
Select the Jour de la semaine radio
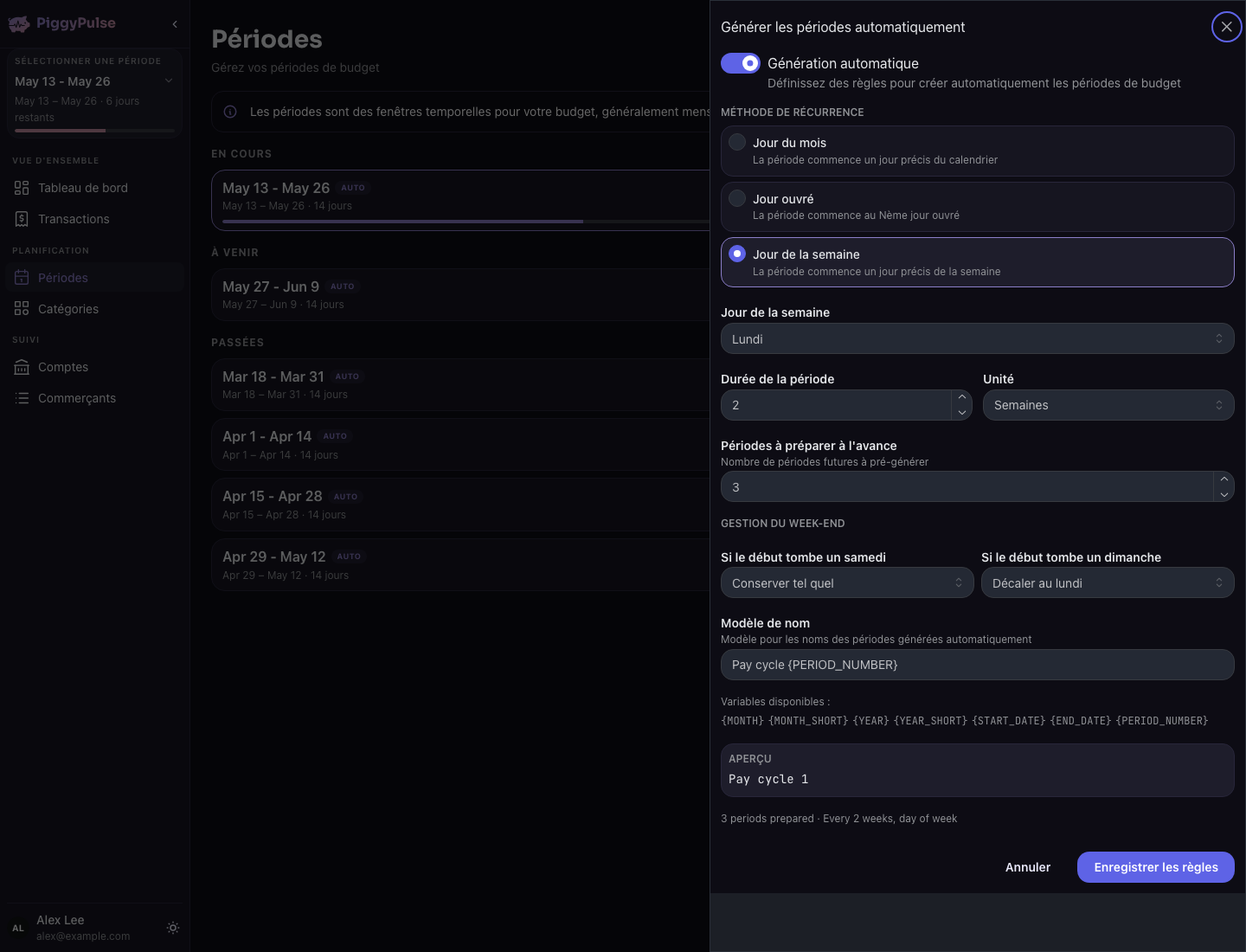pyautogui.click(x=737, y=254)
